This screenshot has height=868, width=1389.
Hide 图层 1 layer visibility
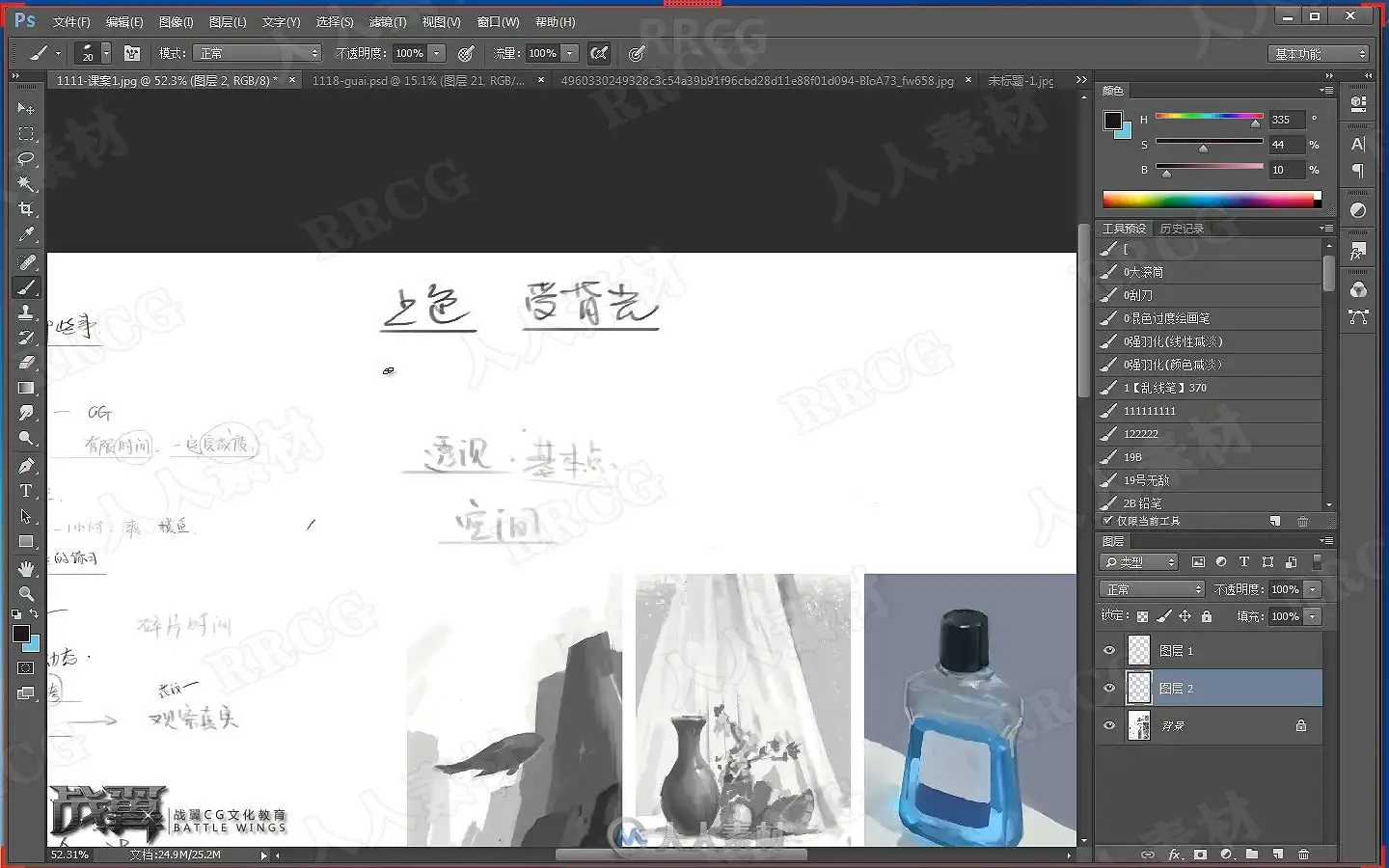click(x=1109, y=651)
